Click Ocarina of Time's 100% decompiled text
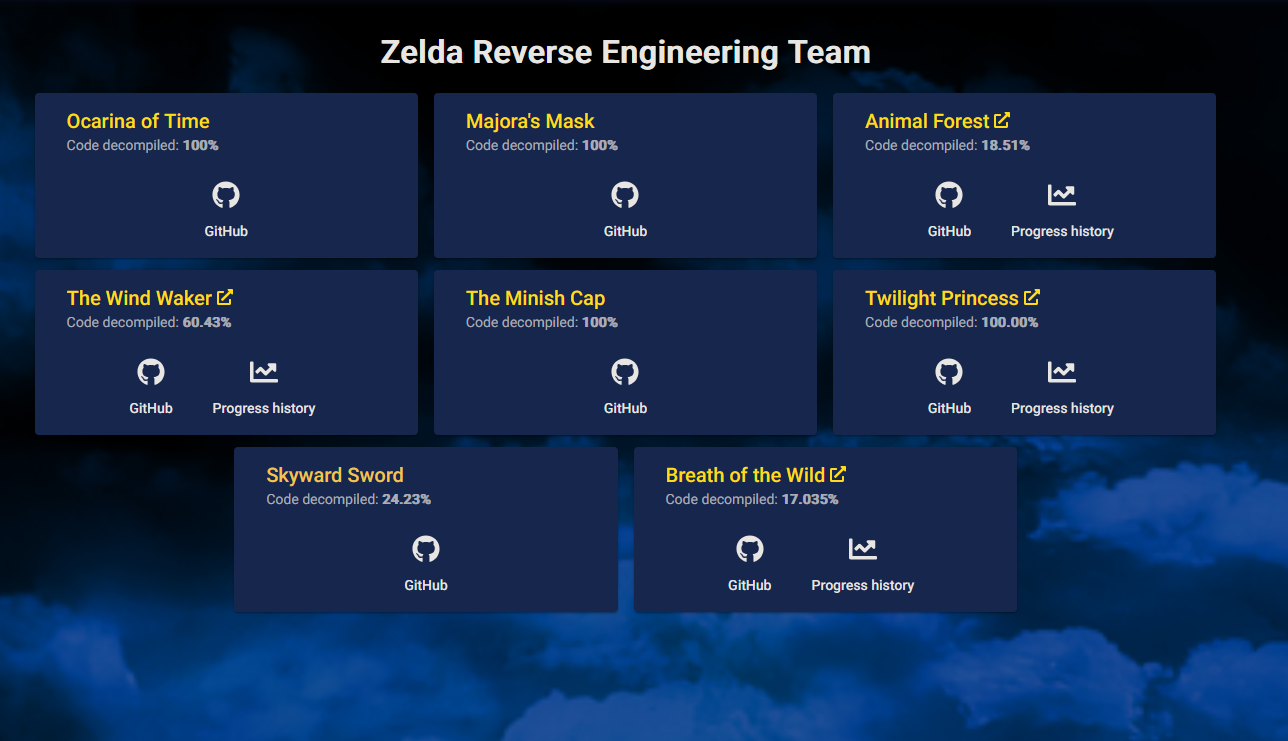The height and width of the screenshot is (741, 1288). (200, 145)
